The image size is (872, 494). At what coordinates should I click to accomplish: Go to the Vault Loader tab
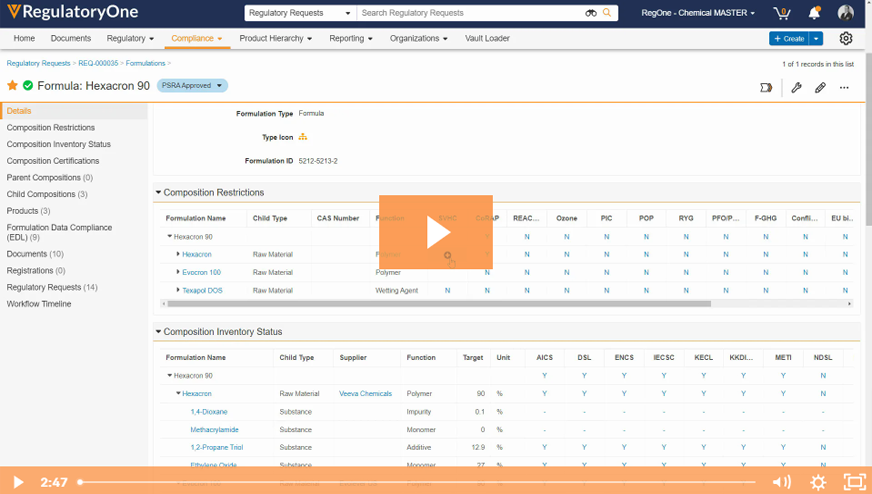pos(487,38)
